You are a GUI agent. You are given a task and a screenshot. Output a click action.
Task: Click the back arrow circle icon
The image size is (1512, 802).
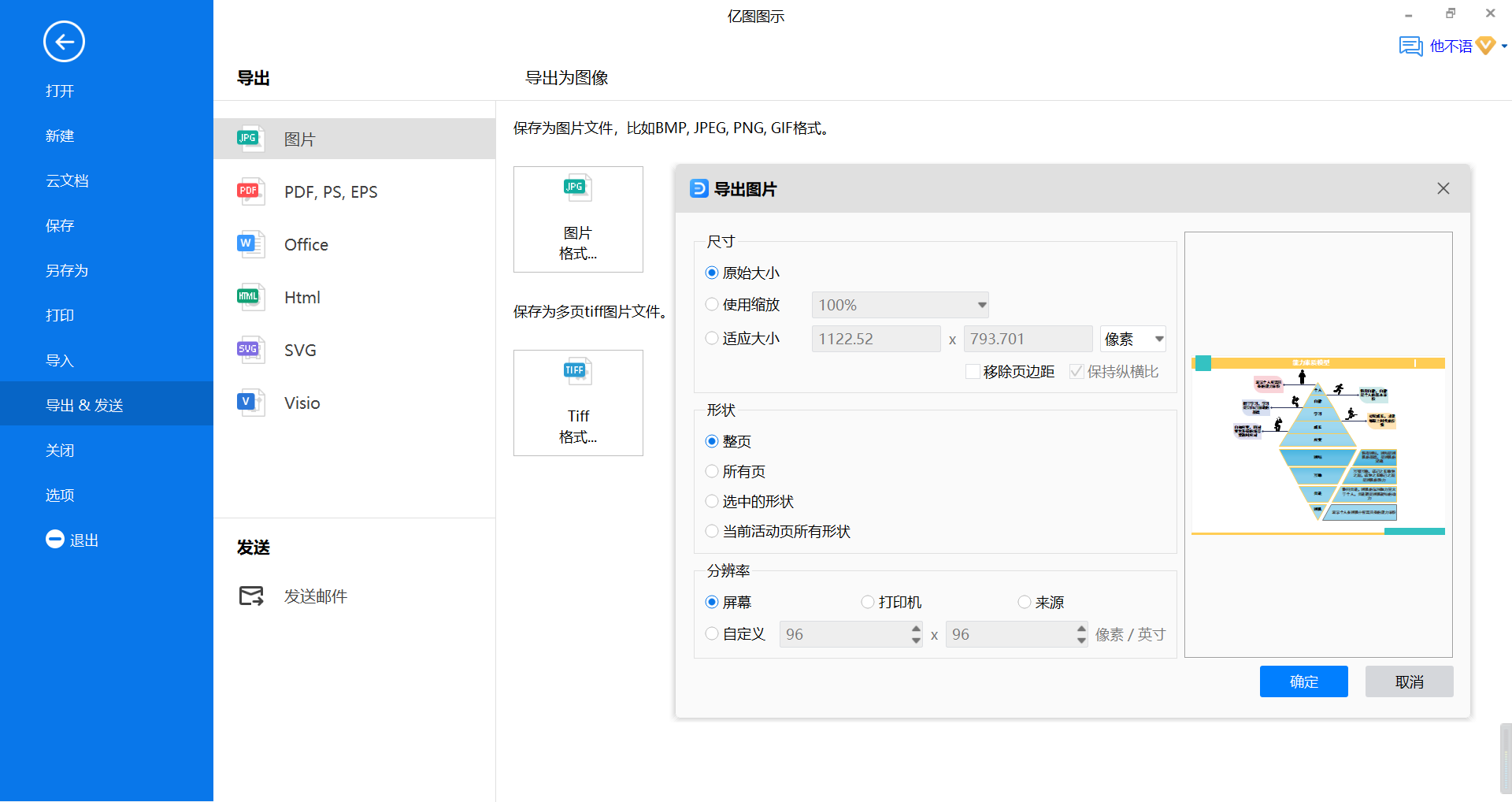tap(64, 42)
